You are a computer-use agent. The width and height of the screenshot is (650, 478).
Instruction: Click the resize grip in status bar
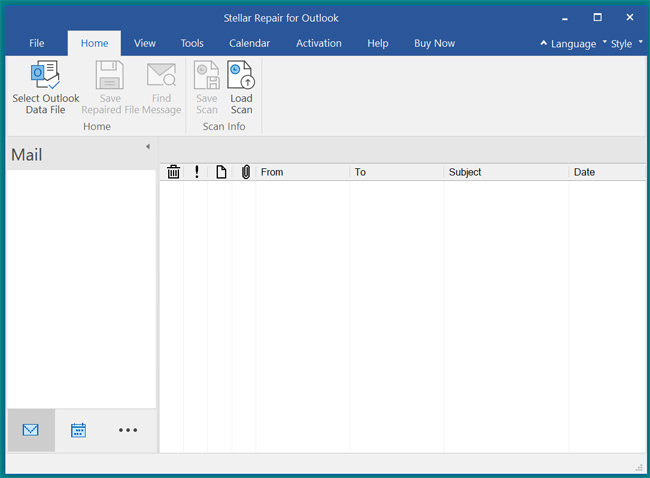click(639, 468)
